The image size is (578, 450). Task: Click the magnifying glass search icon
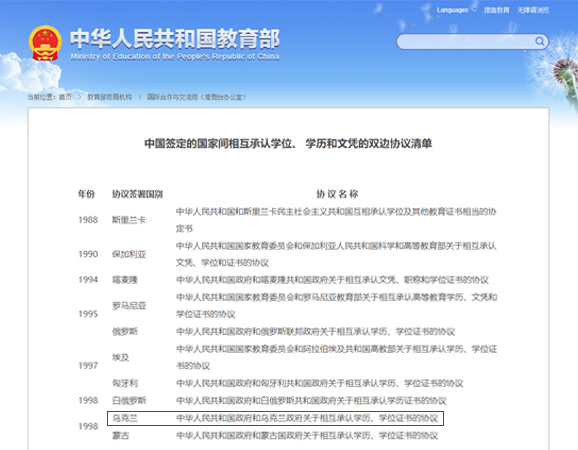pos(539,41)
